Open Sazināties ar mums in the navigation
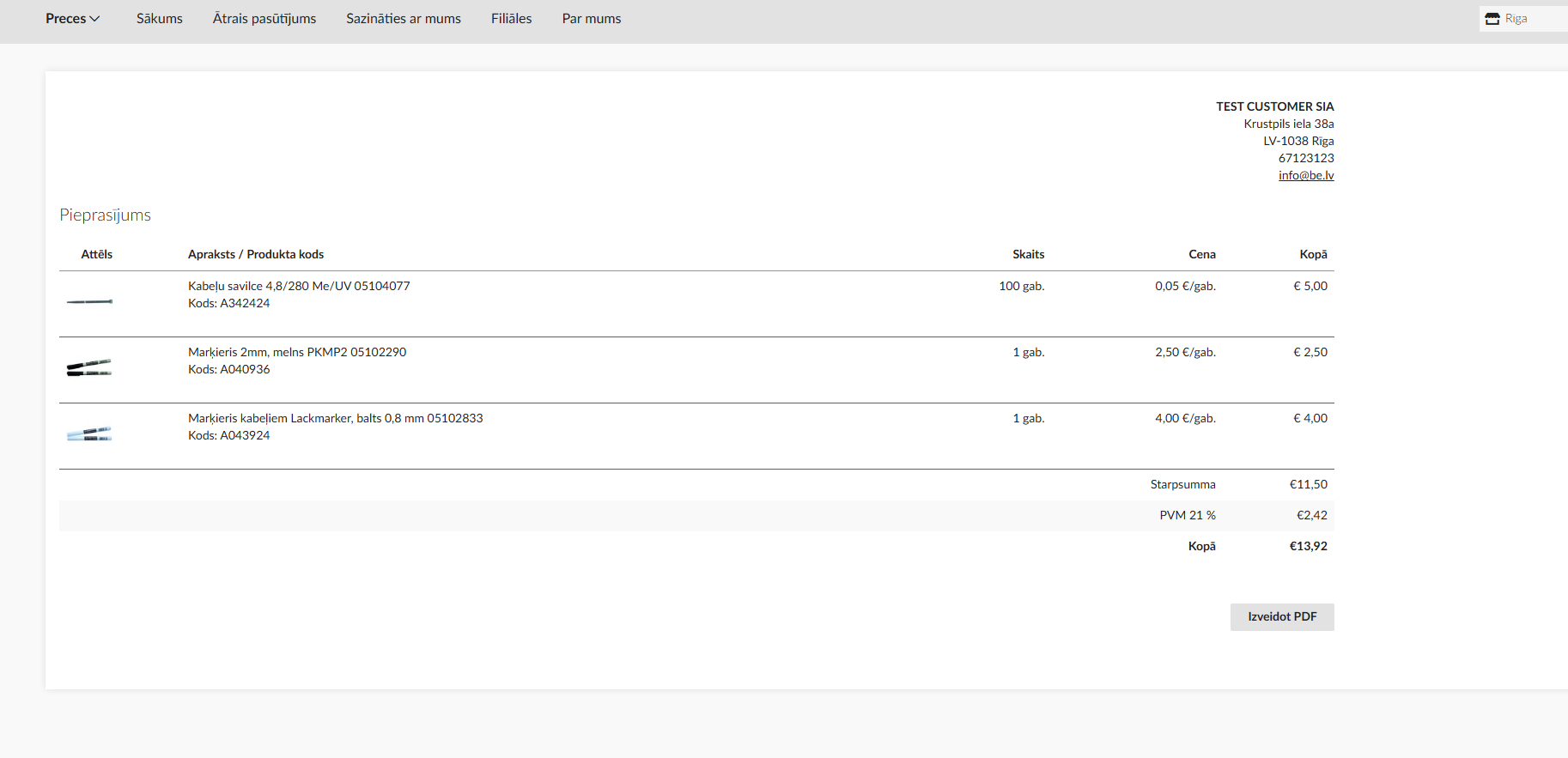 [403, 19]
